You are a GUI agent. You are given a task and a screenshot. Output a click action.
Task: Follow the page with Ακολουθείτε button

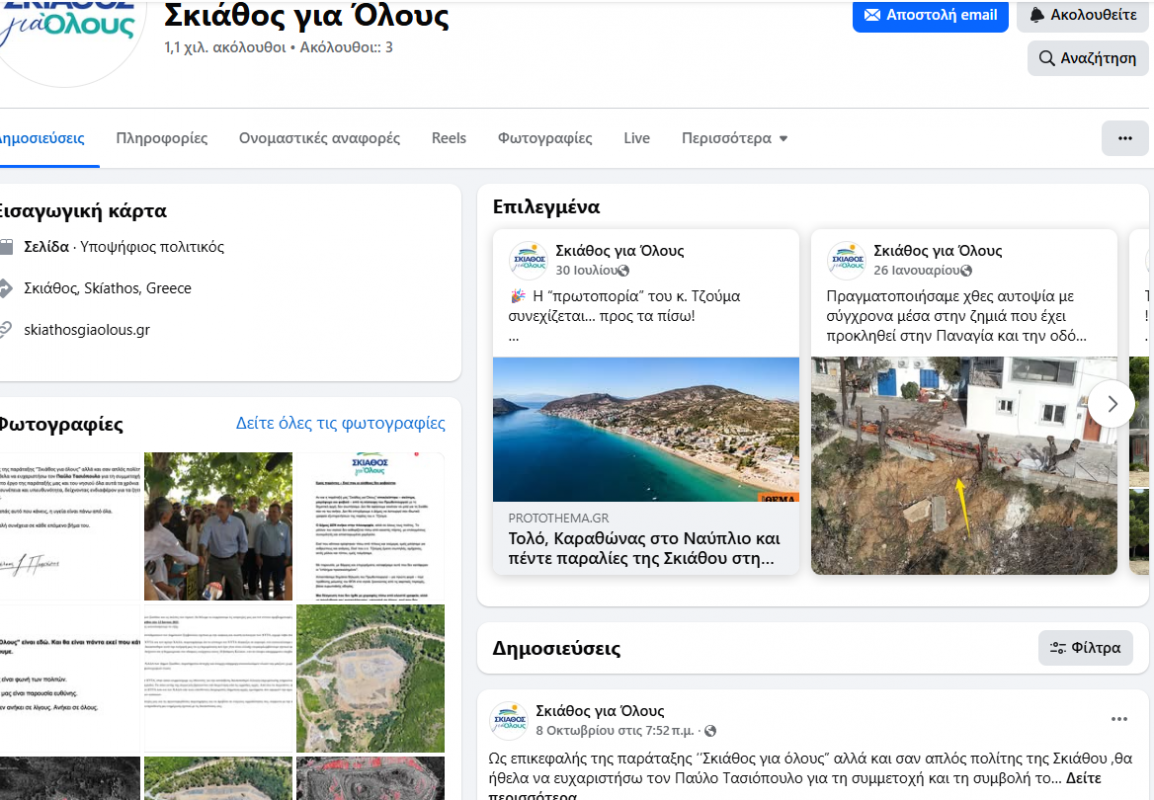[x=1084, y=15]
